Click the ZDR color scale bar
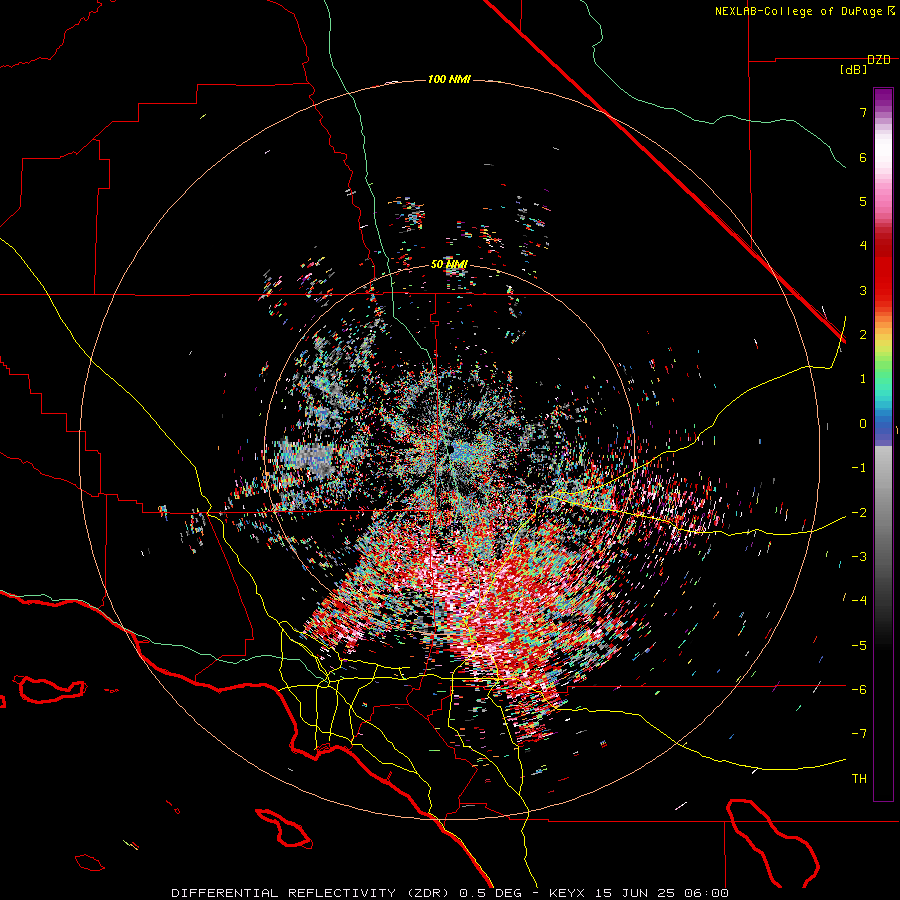This screenshot has height=900, width=900. pyautogui.click(x=883, y=444)
